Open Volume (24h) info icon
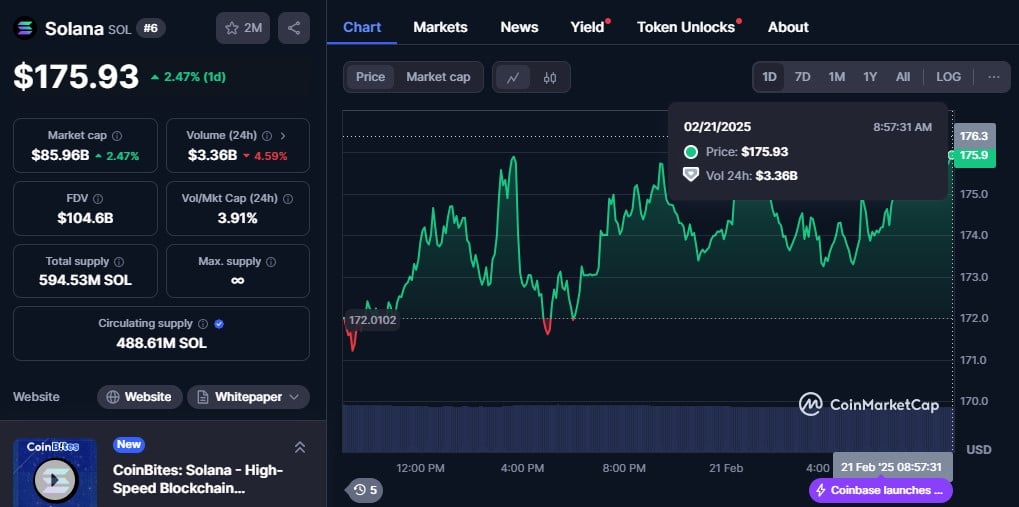Screen dimensions: 1019x507 pos(267,136)
